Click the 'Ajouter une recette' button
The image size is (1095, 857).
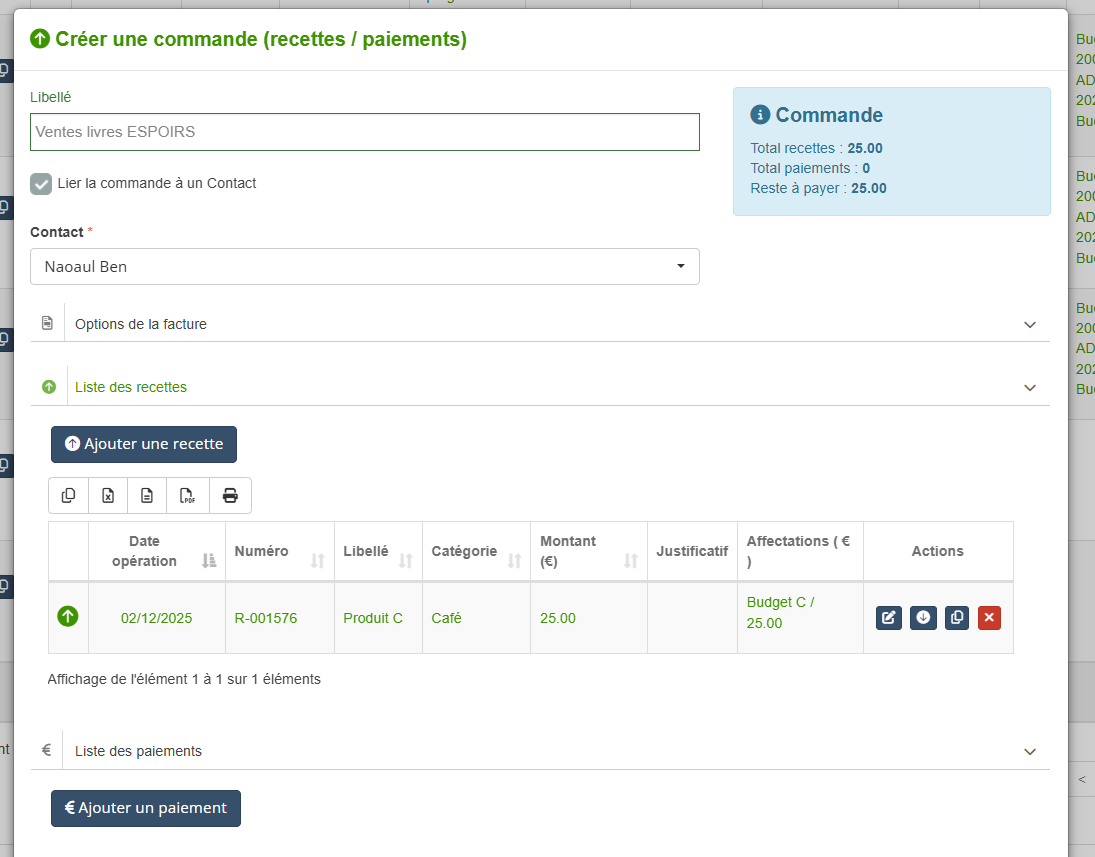144,444
